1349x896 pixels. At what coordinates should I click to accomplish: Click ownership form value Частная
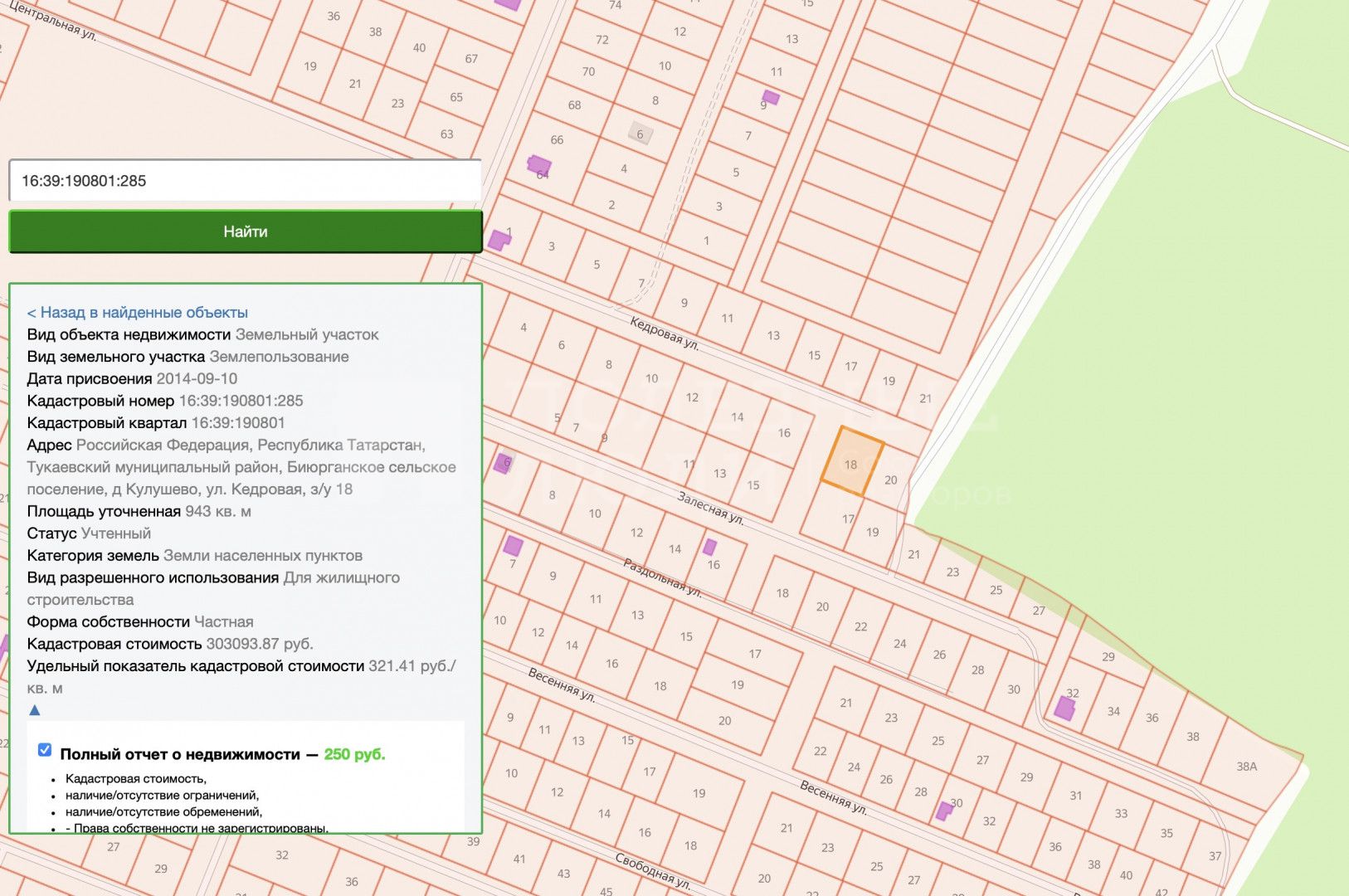[x=224, y=622]
